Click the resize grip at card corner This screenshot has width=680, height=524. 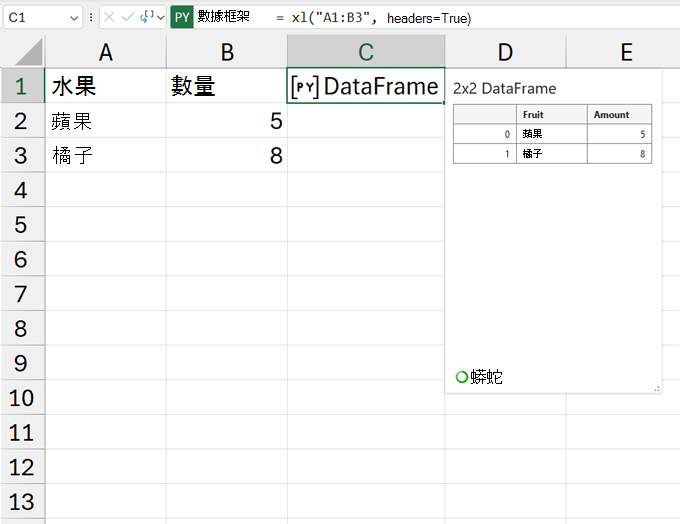pos(657,389)
